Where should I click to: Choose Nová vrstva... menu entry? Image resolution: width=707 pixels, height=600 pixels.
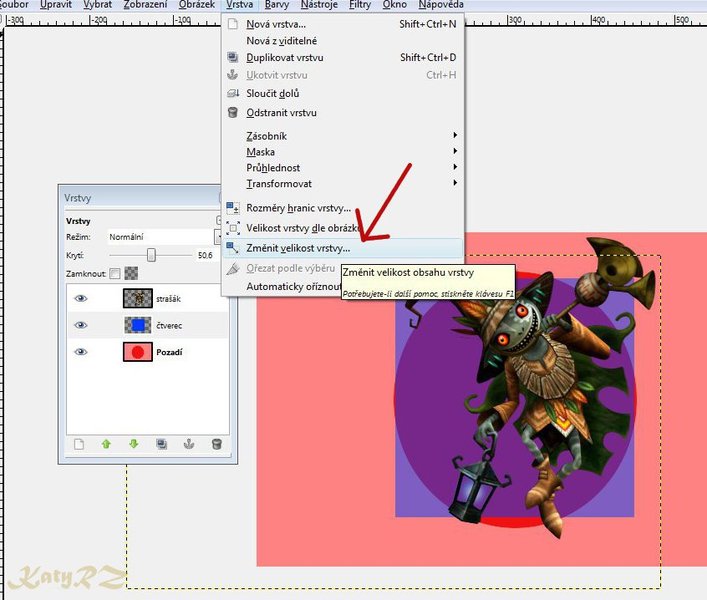click(343, 24)
